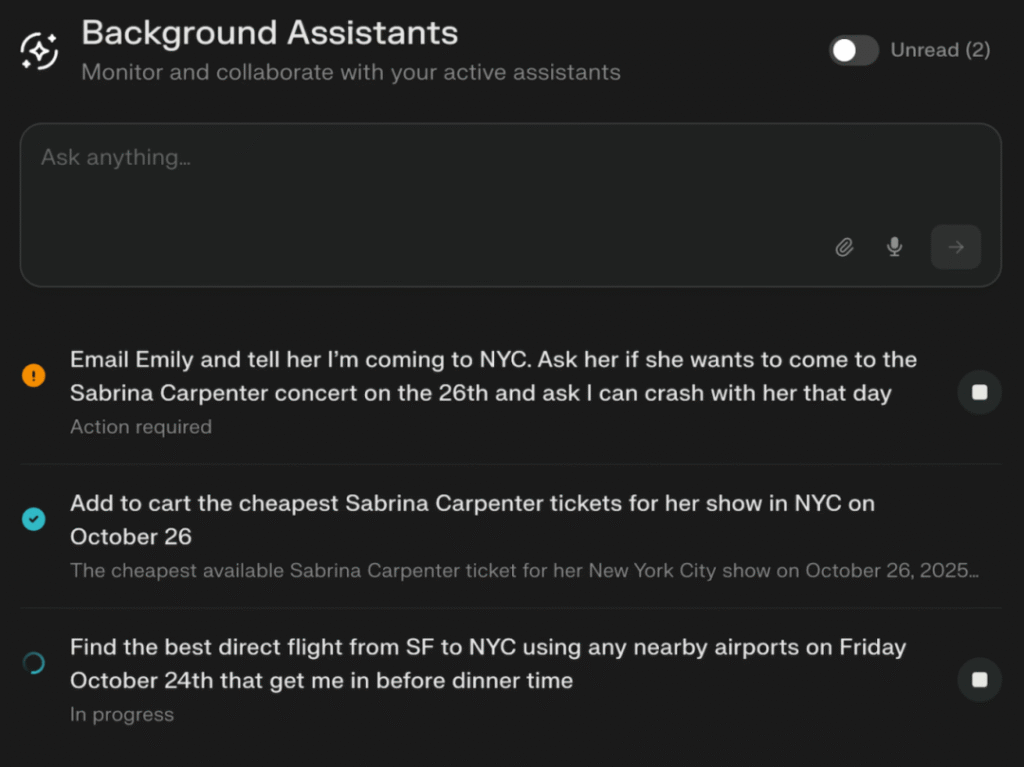
Task: Stop the flight search assistant task
Action: pos(980,680)
